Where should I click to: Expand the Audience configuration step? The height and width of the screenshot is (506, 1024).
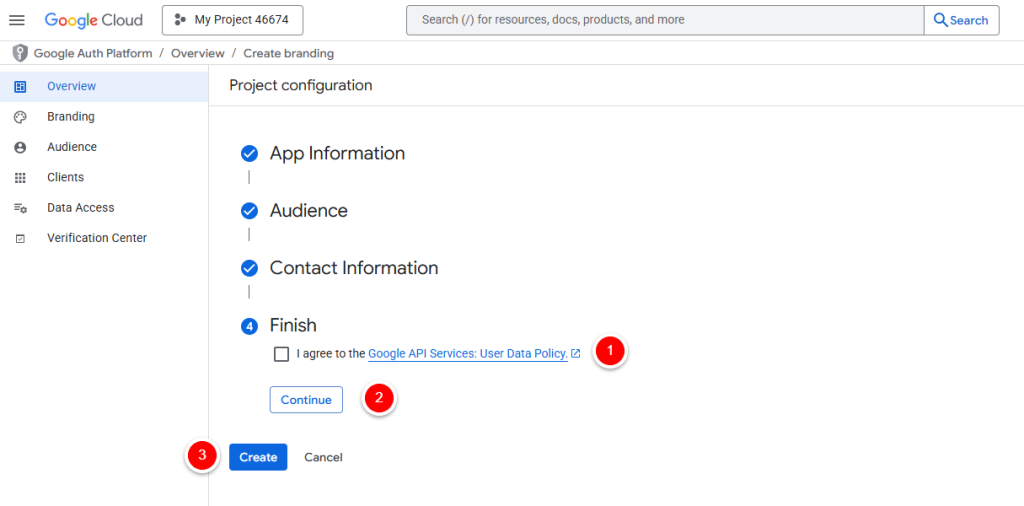coord(308,211)
